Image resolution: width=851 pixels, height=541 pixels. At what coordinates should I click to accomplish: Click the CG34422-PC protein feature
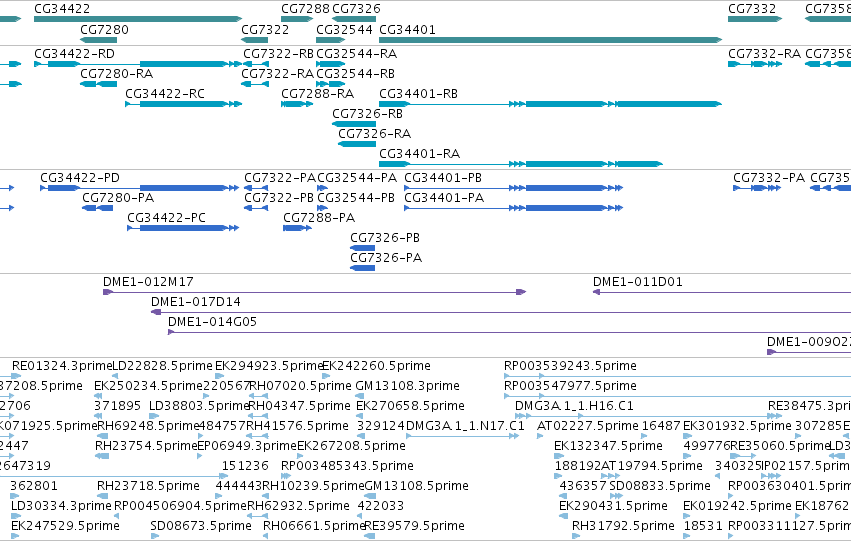point(183,228)
